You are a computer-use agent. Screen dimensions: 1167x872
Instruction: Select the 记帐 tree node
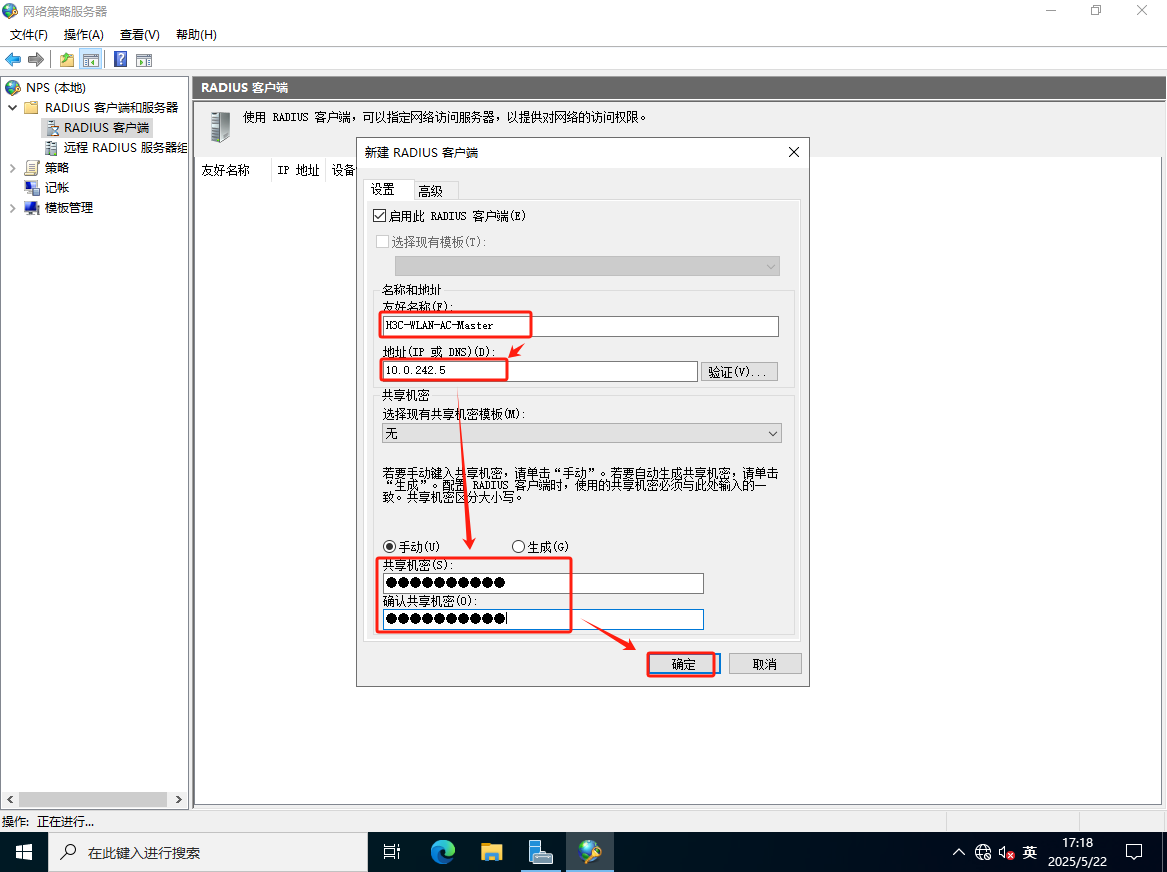click(x=57, y=187)
